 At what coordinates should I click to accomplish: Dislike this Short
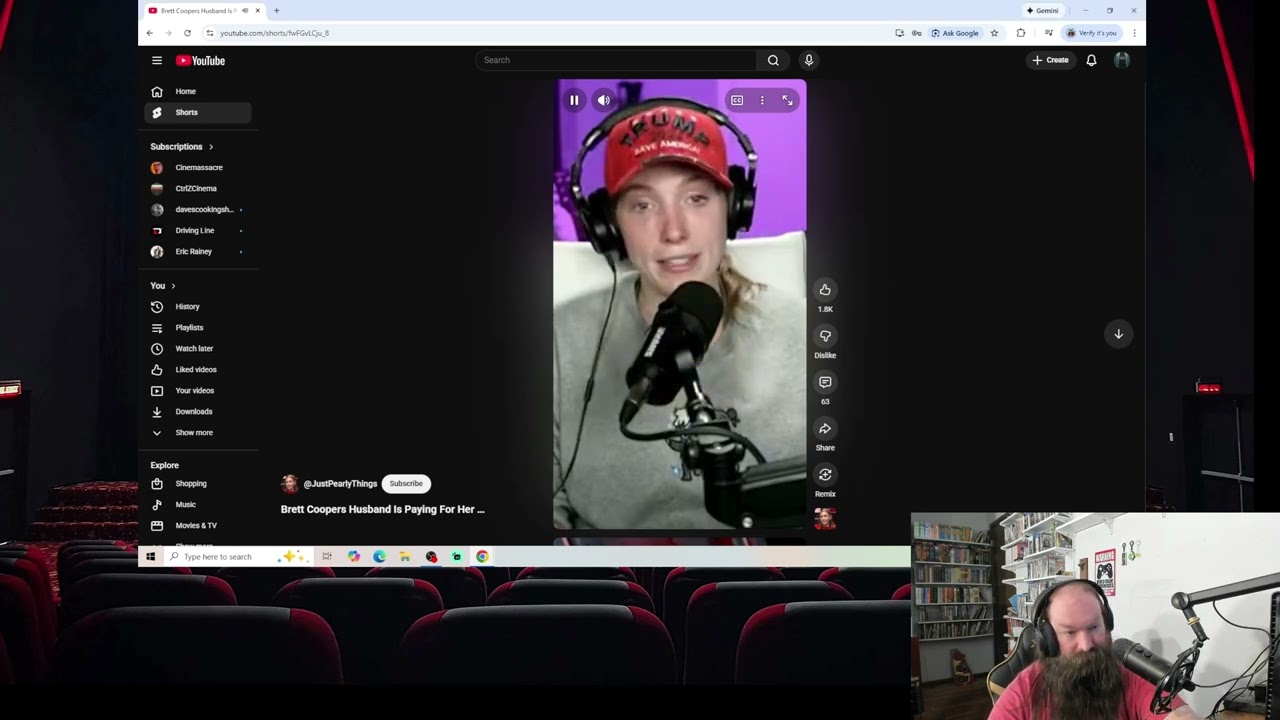coord(825,336)
